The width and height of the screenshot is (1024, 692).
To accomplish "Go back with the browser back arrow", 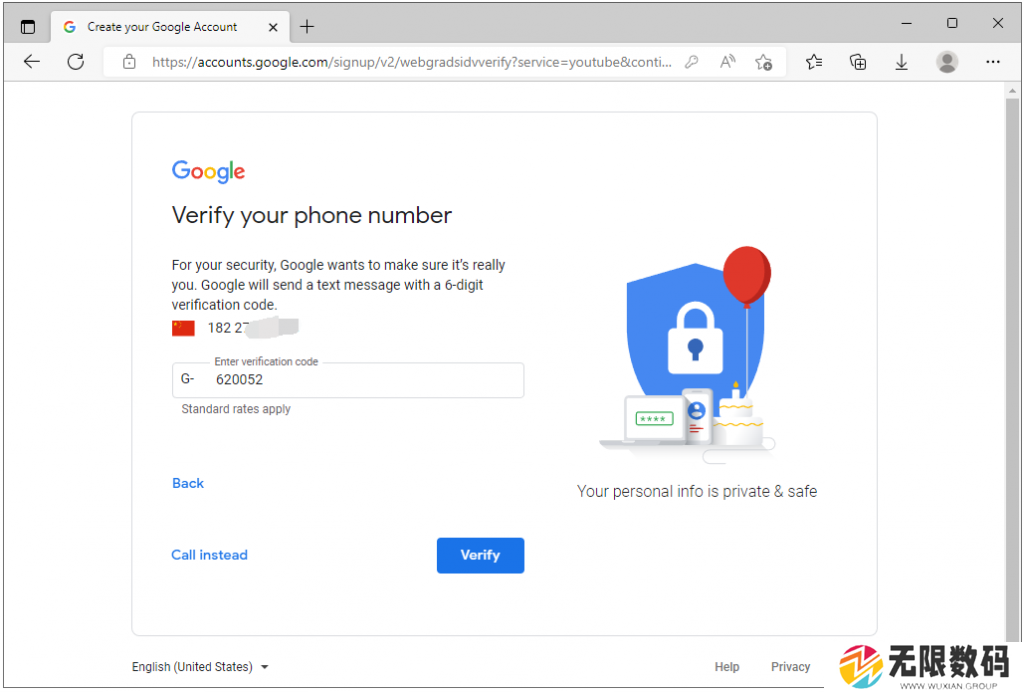I will point(31,62).
